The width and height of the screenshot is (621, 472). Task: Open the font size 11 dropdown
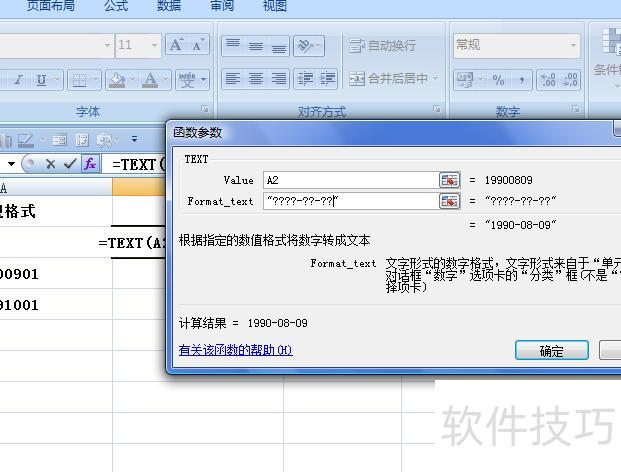point(154,45)
